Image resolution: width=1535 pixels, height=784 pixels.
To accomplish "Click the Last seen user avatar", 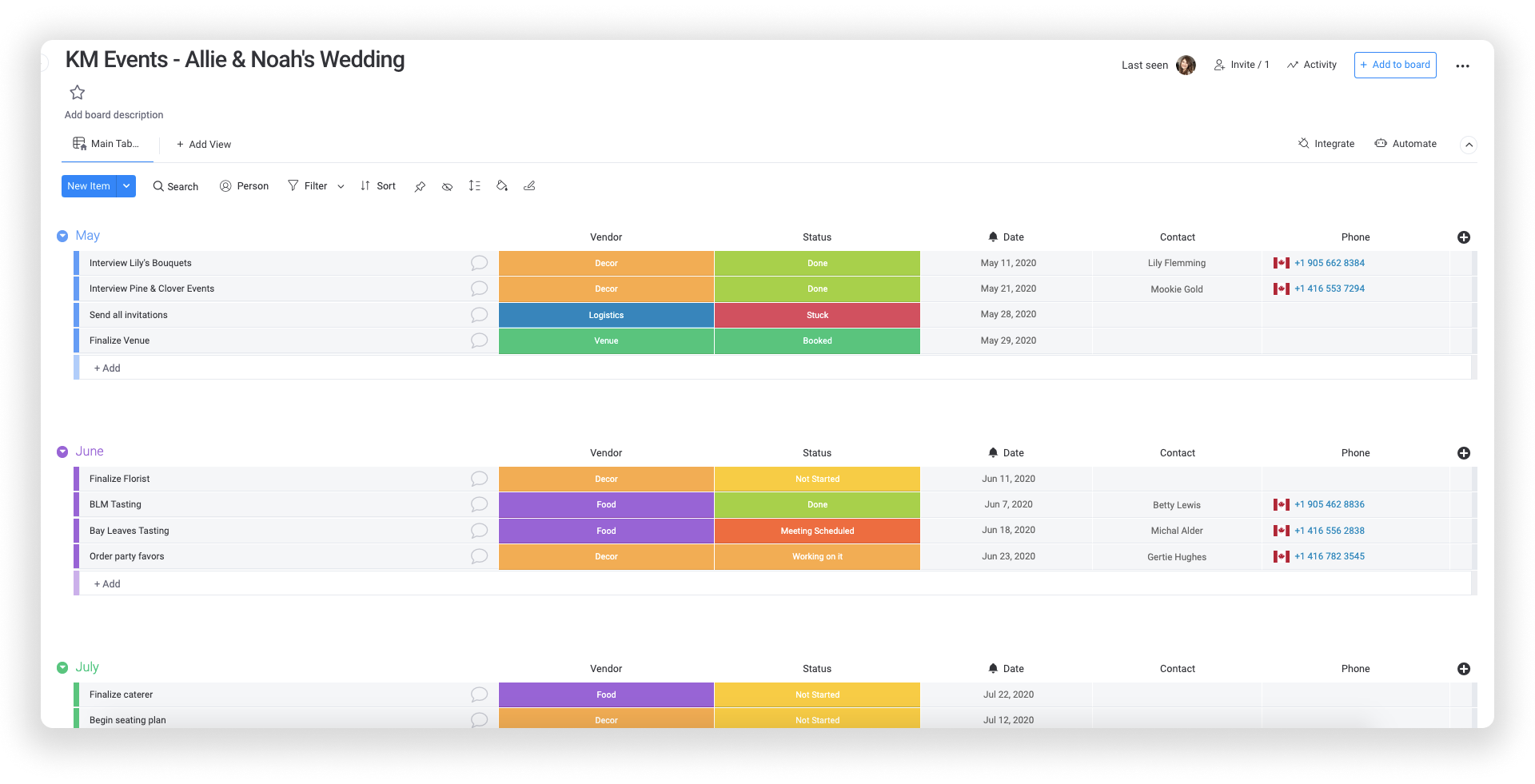I will coord(1186,65).
